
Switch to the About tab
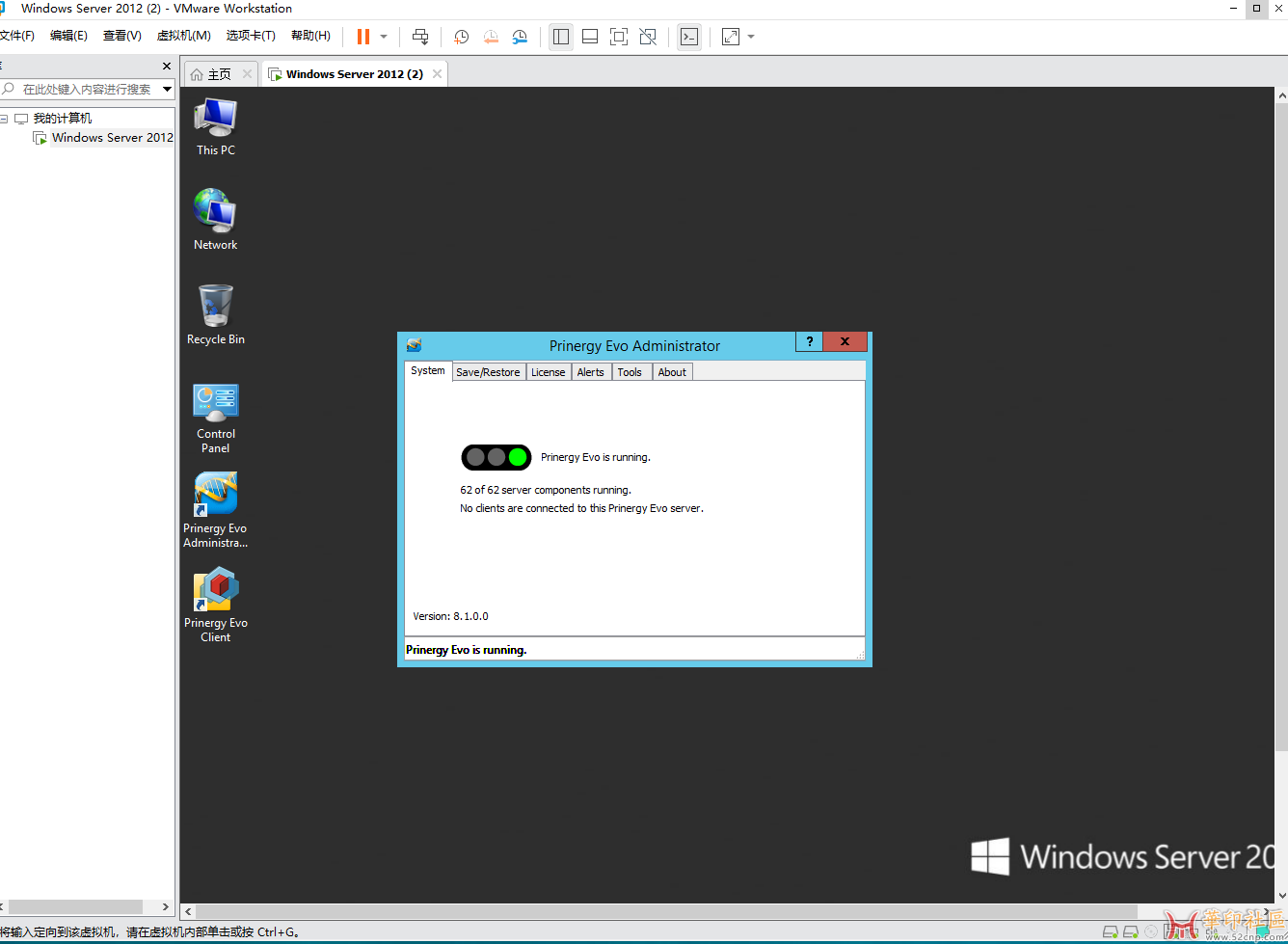673,372
